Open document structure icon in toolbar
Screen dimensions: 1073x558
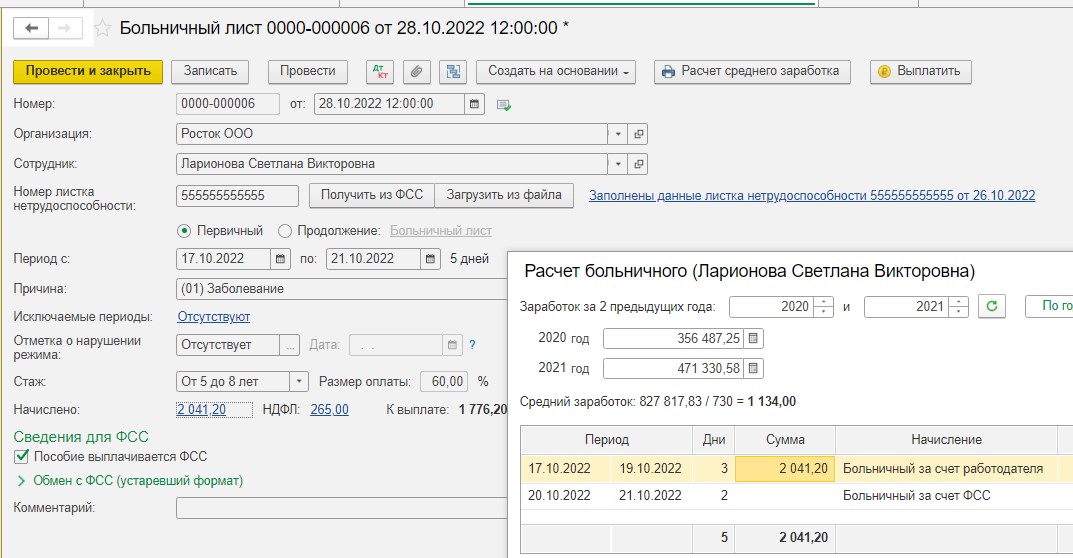452,71
